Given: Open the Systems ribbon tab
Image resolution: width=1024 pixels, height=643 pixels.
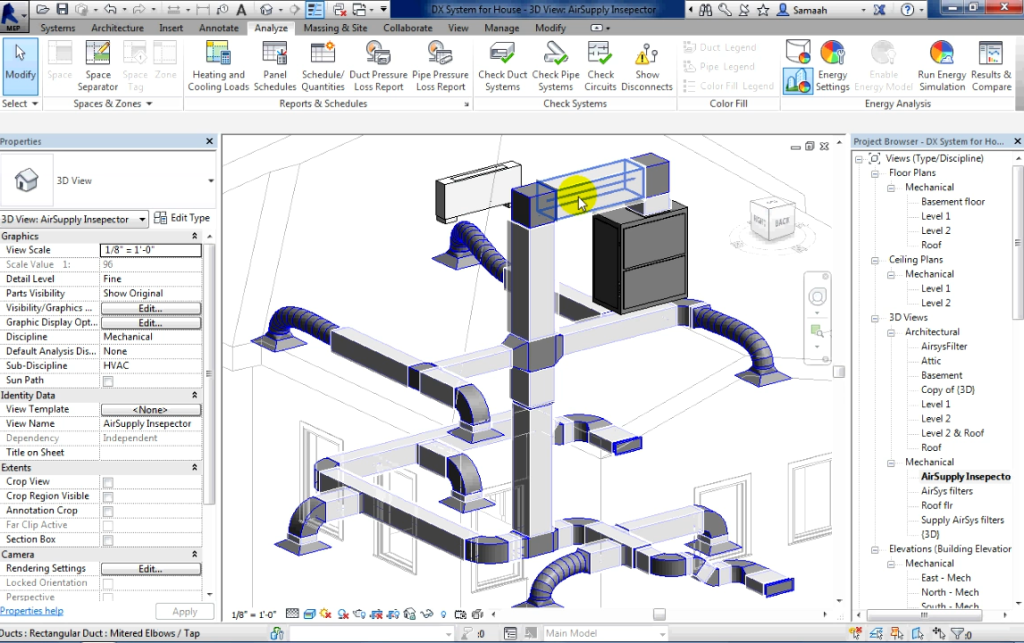Looking at the screenshot, I should tap(57, 28).
